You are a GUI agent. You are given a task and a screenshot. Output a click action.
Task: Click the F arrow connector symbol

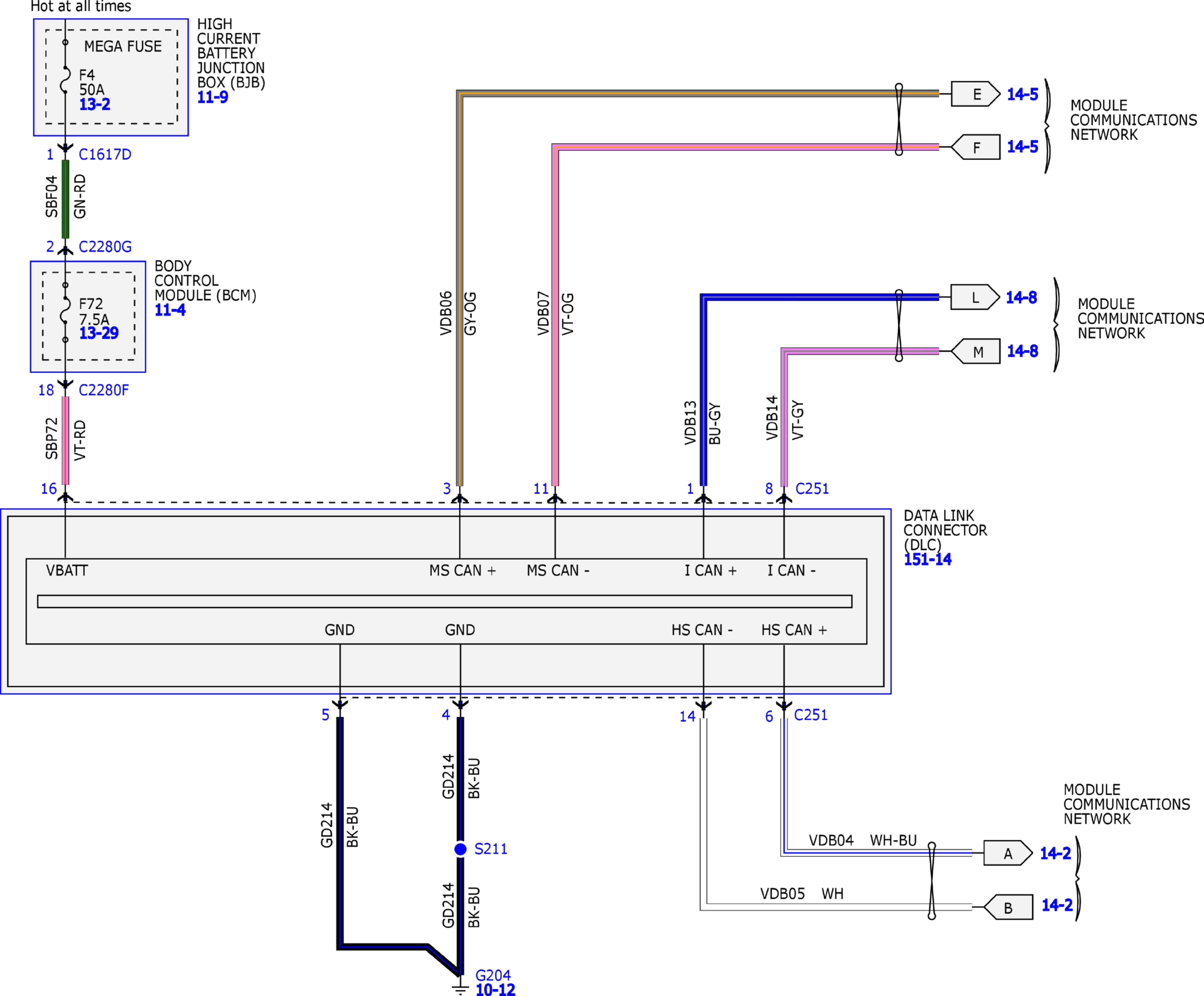(975, 148)
